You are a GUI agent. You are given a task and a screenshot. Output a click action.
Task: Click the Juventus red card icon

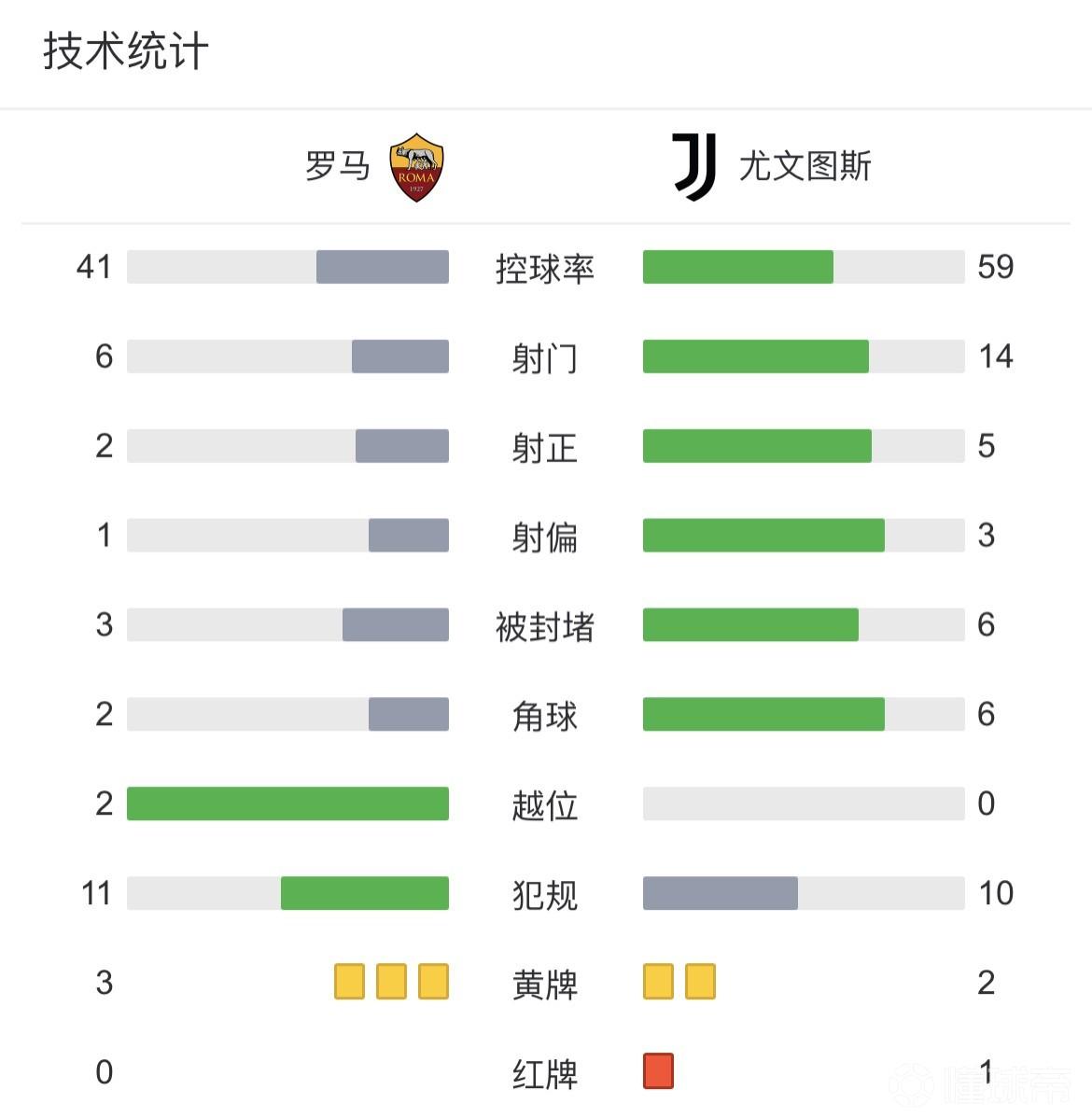pyautogui.click(x=658, y=1071)
